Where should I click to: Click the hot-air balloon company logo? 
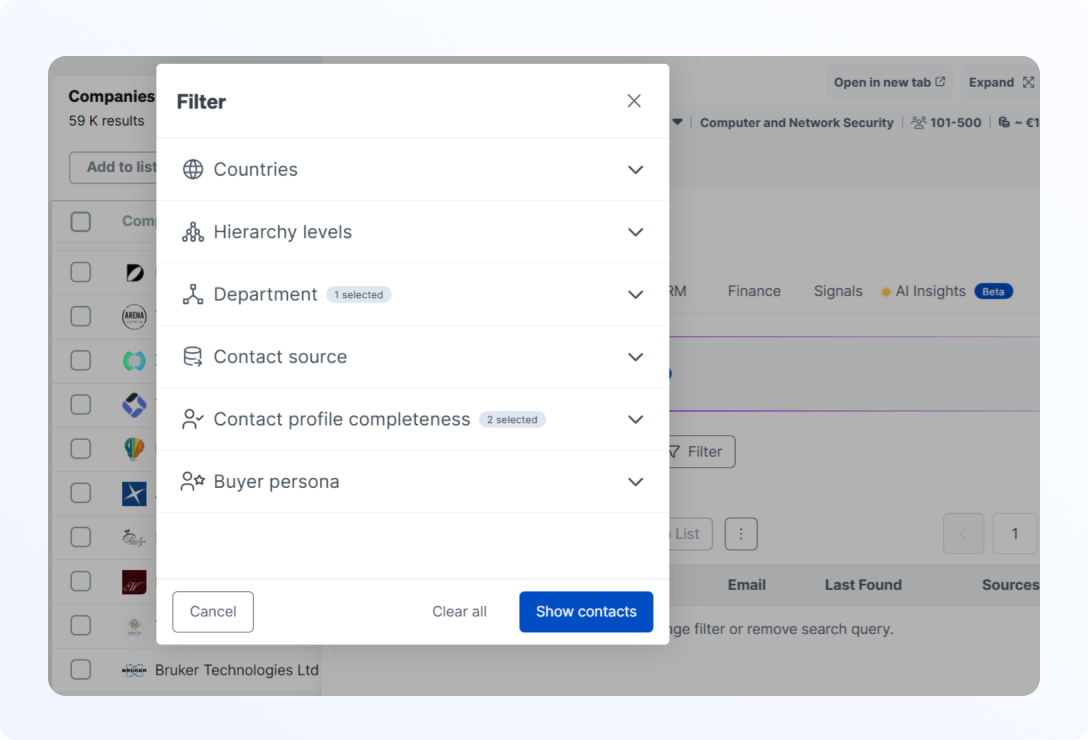click(x=134, y=449)
